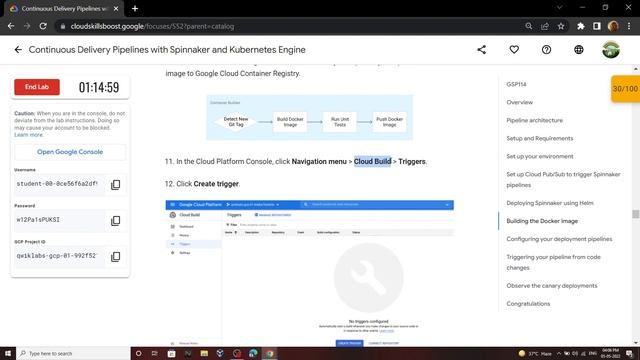640x360 pixels.
Task: Open the help question mark icon
Action: point(546,50)
